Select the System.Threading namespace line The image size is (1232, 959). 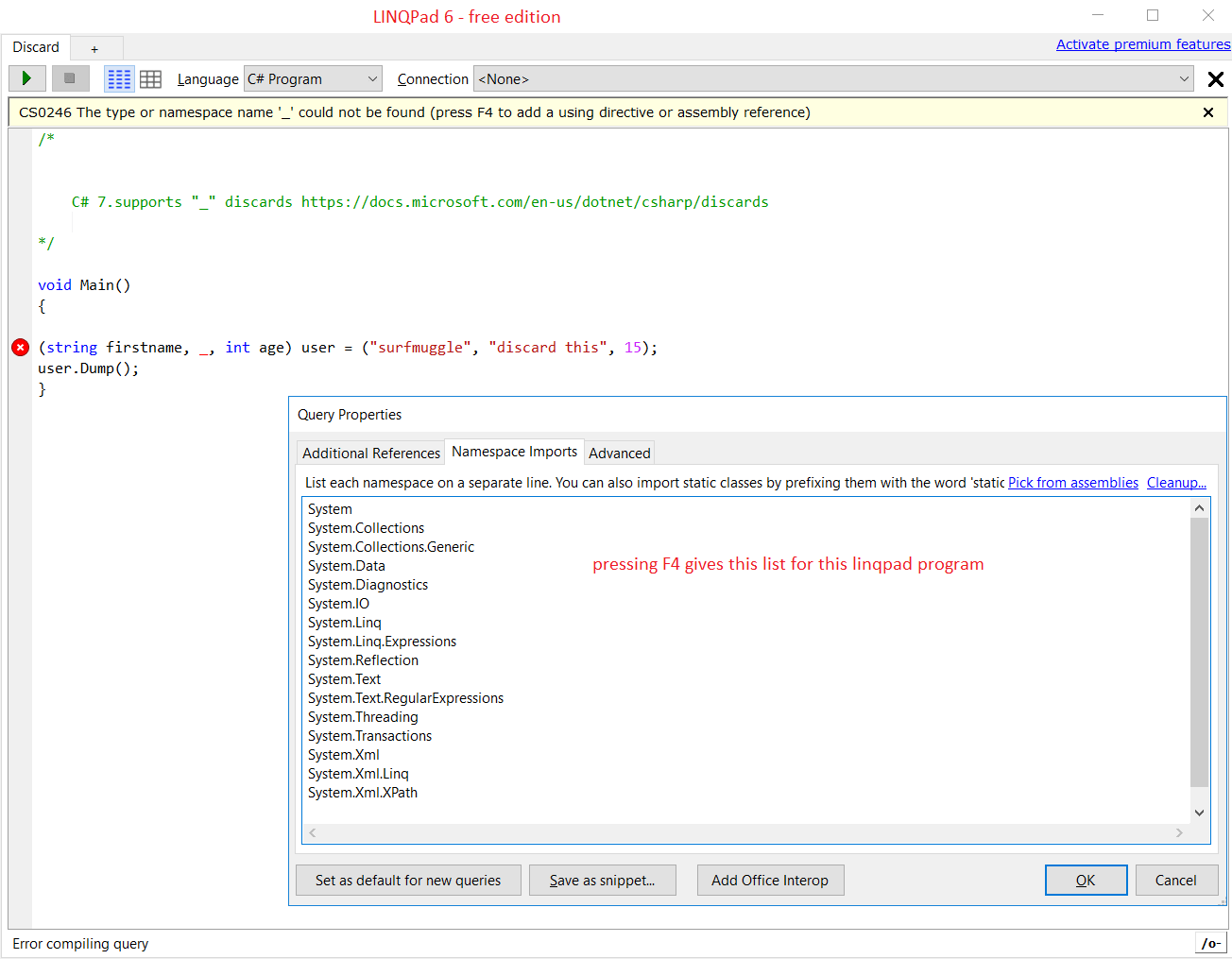tap(363, 717)
